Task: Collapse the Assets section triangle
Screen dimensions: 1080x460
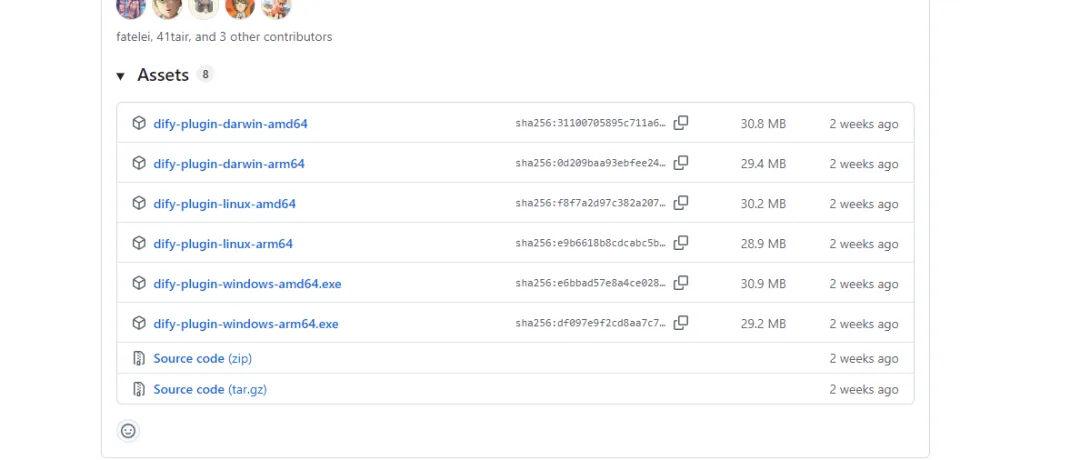Action: (121, 76)
